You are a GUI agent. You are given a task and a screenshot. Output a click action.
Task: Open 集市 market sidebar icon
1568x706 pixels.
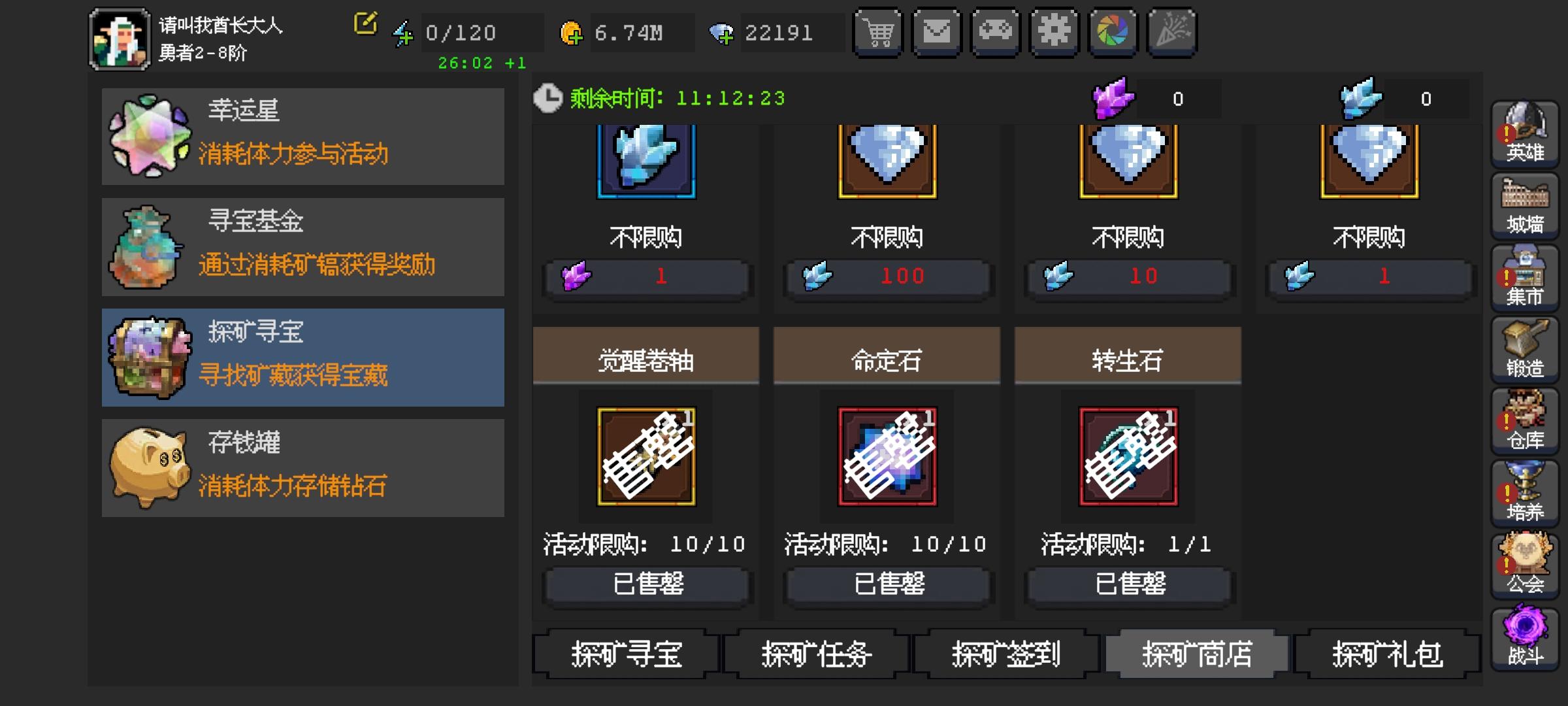click(1525, 278)
